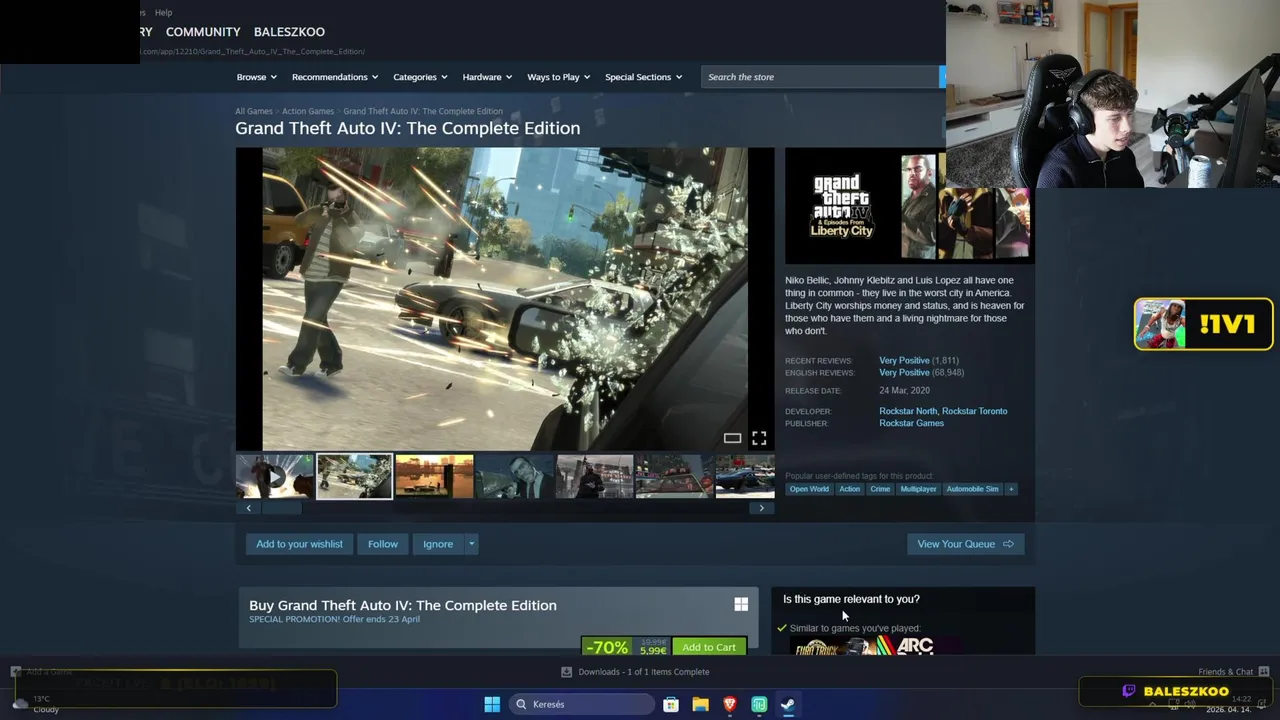Click Add a Game
Image resolution: width=1280 pixels, height=720 pixels.
(41, 672)
